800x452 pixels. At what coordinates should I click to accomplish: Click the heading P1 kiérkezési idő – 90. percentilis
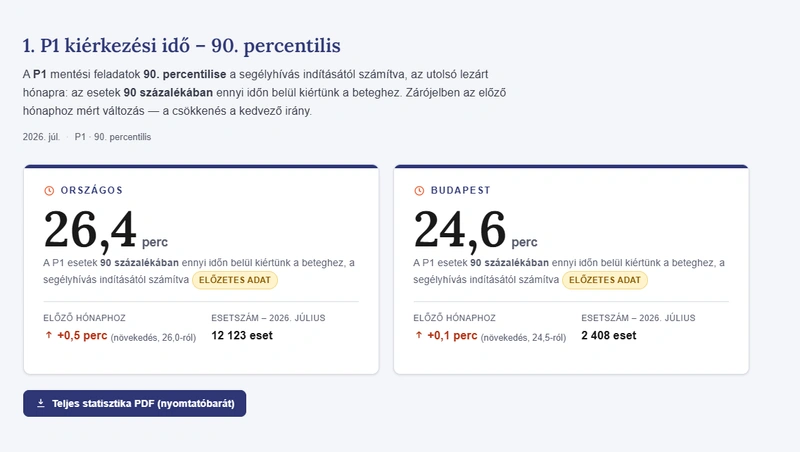[x=182, y=45]
